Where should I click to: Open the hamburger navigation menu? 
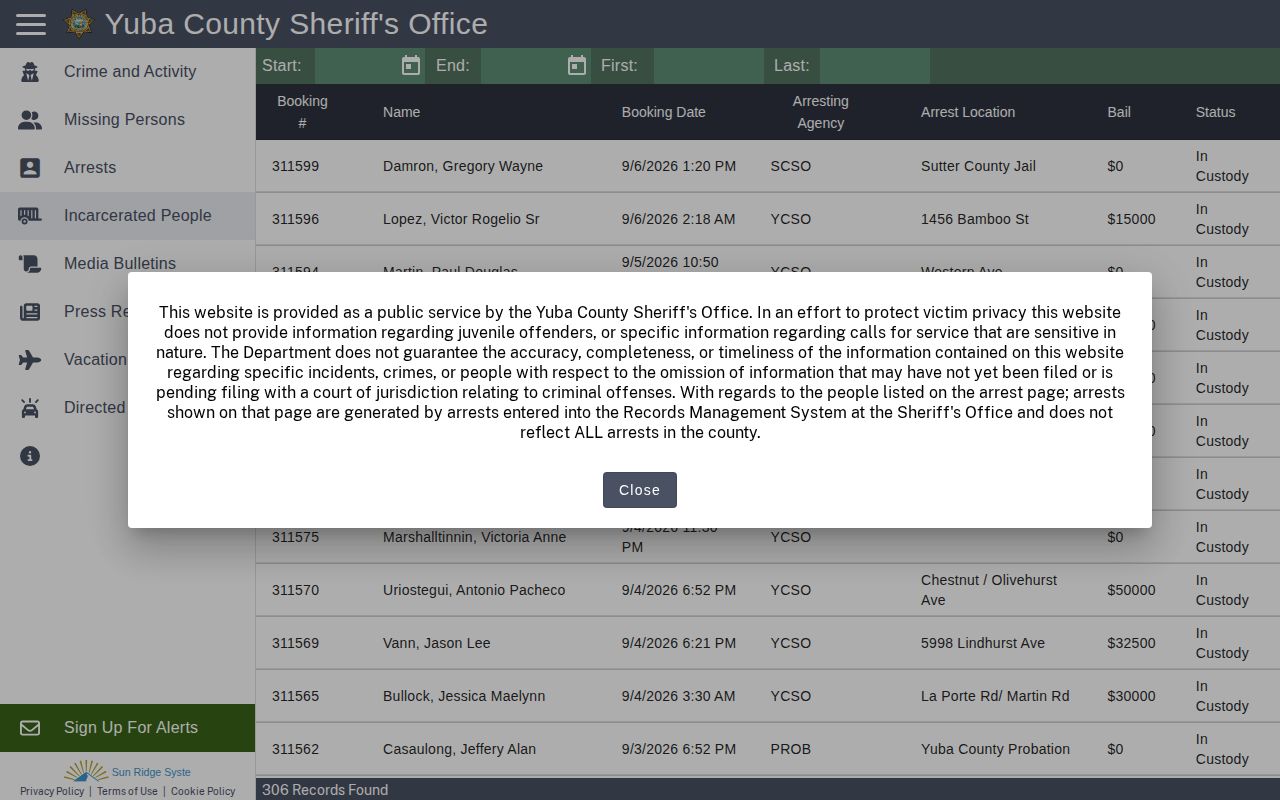pyautogui.click(x=31, y=24)
